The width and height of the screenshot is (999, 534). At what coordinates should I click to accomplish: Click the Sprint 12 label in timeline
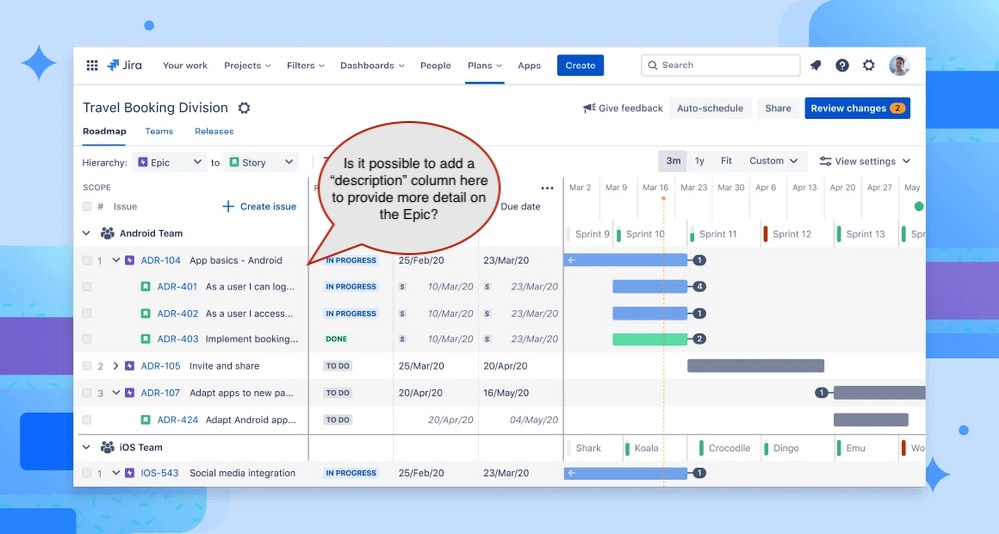pyautogui.click(x=792, y=234)
